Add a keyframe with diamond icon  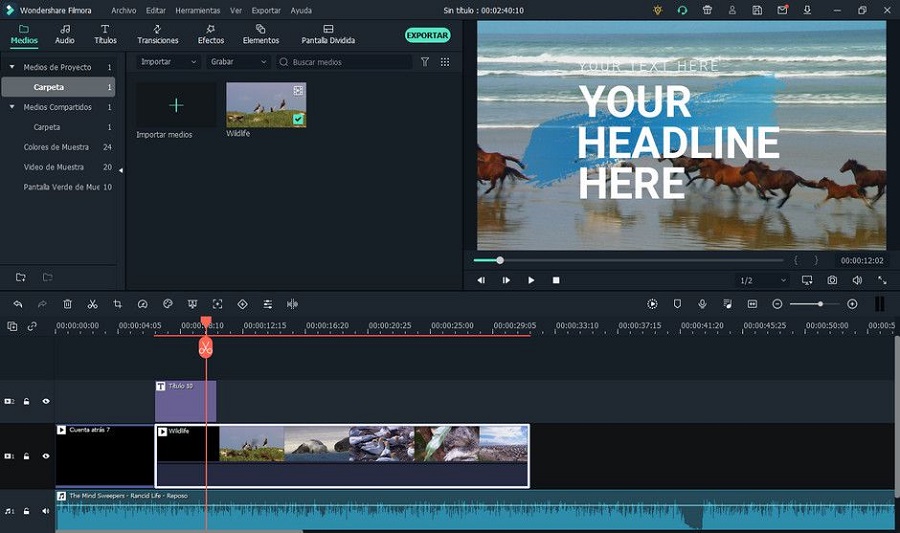[242, 304]
